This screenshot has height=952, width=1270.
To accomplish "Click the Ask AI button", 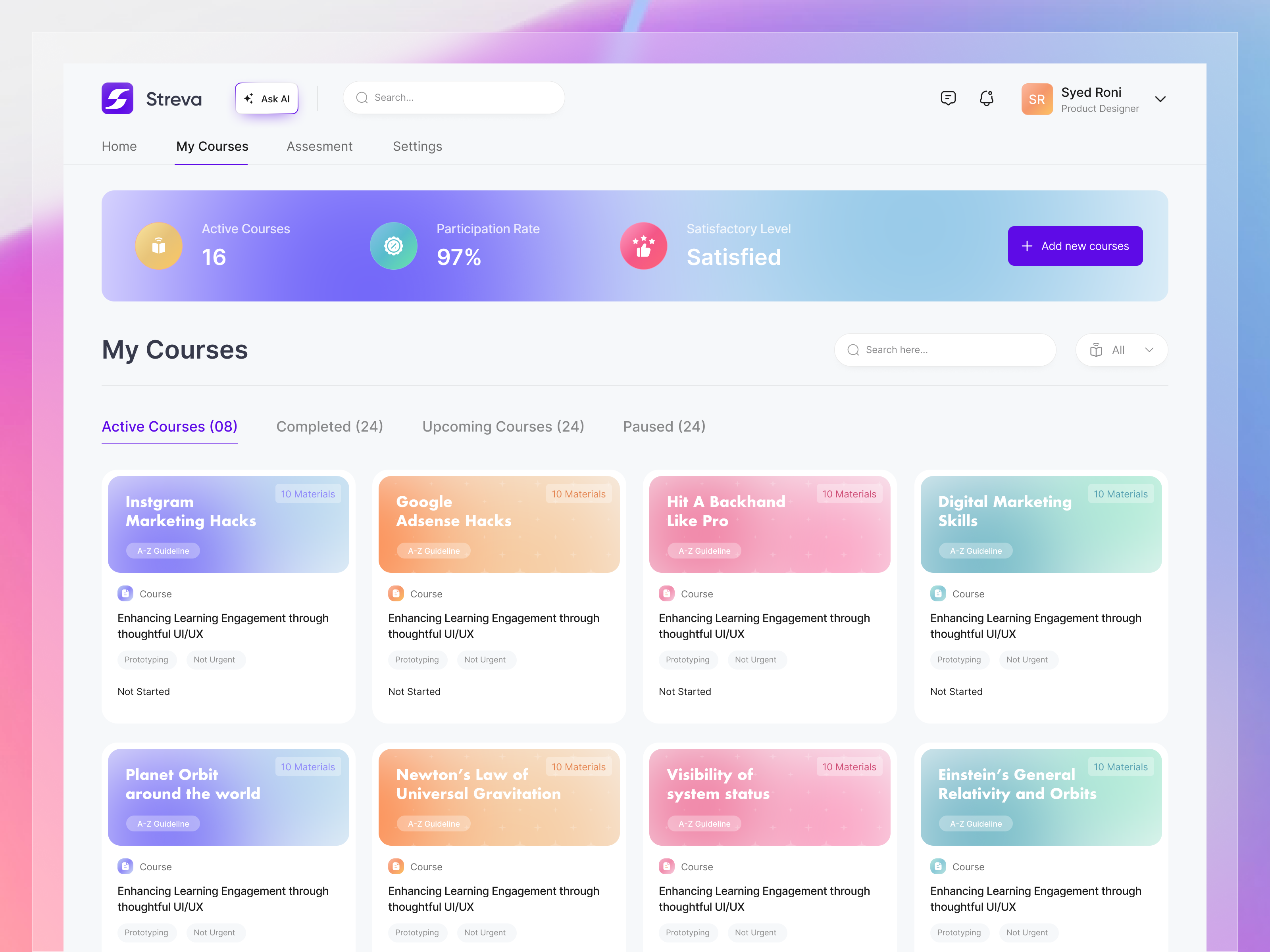I will pos(266,98).
